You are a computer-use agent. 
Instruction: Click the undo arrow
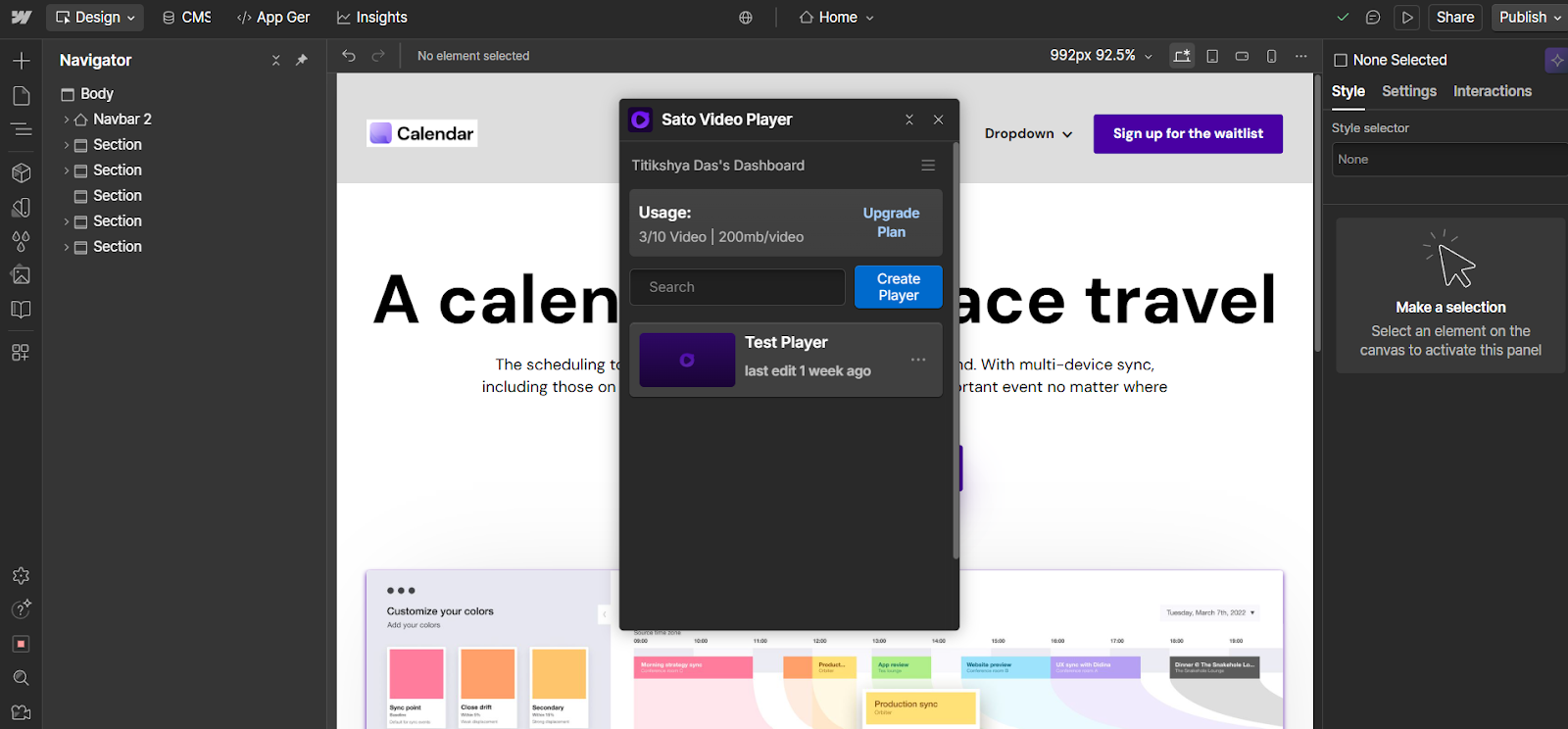pos(349,56)
